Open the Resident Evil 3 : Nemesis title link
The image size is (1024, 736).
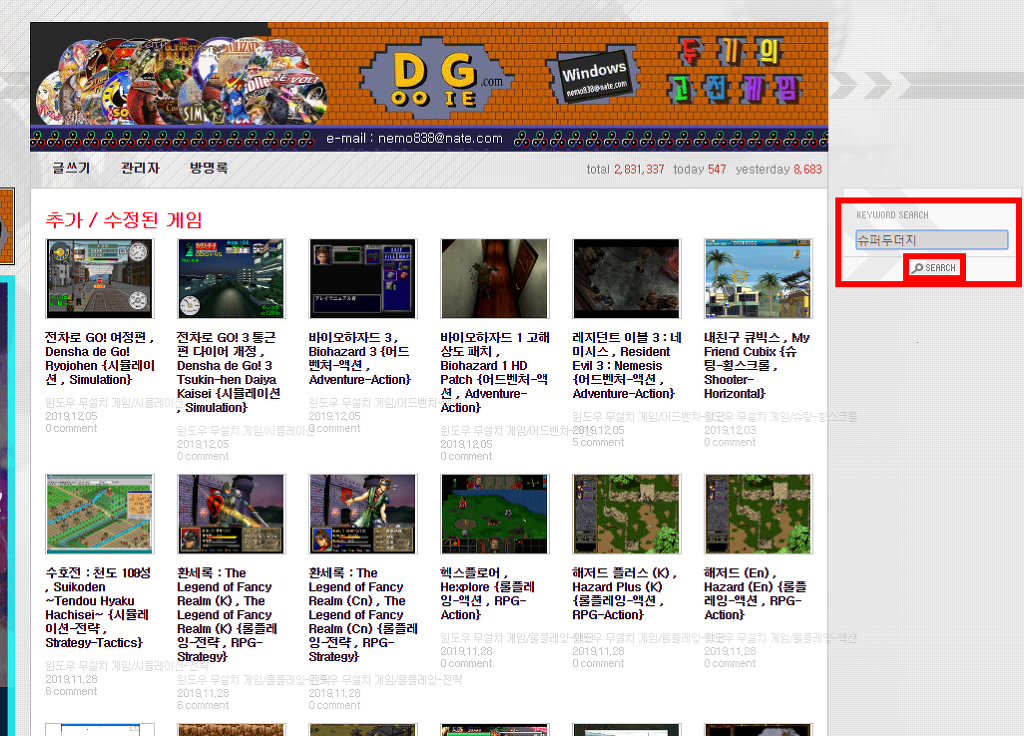pos(627,366)
